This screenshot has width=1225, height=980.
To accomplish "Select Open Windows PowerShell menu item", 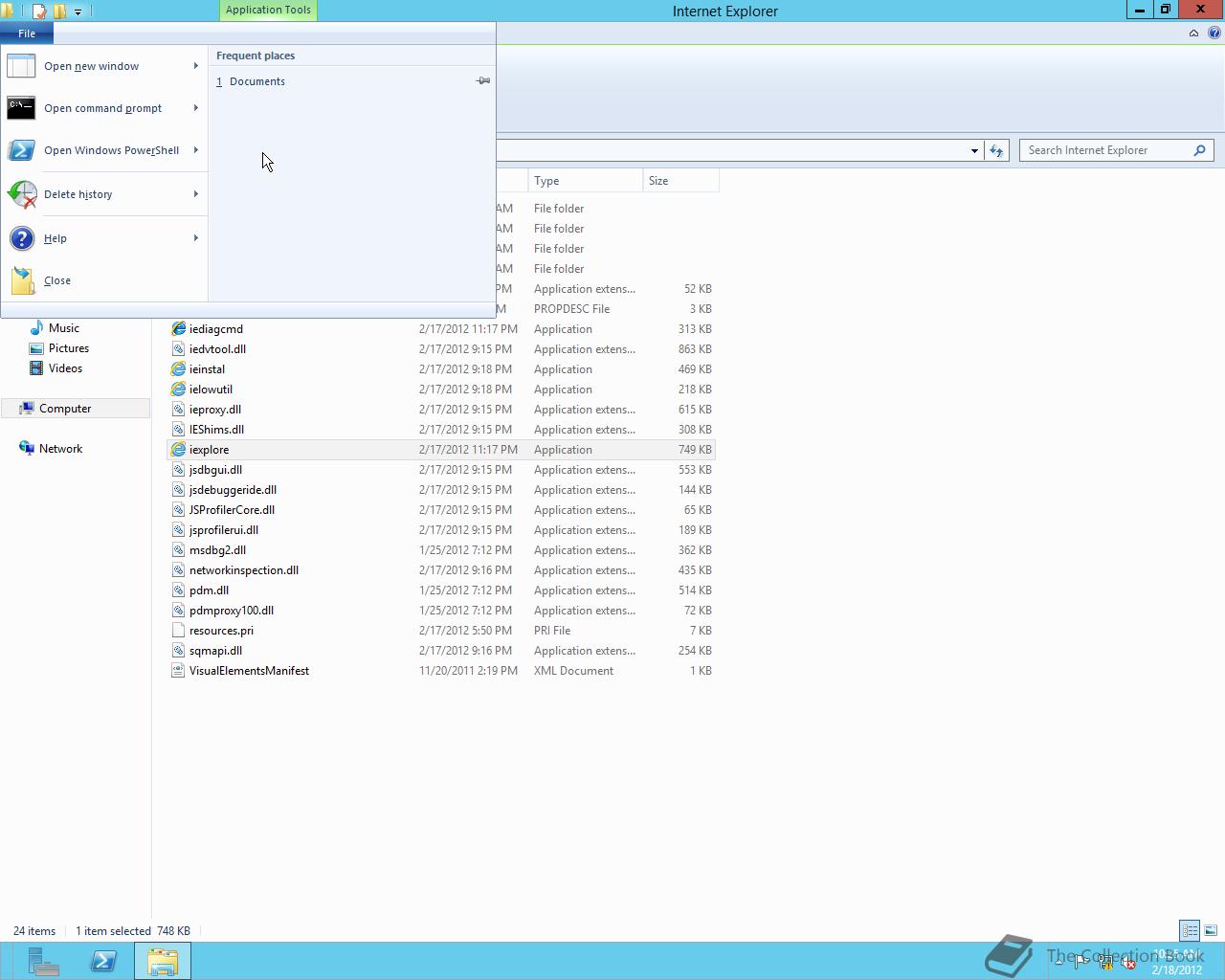I will click(104, 150).
